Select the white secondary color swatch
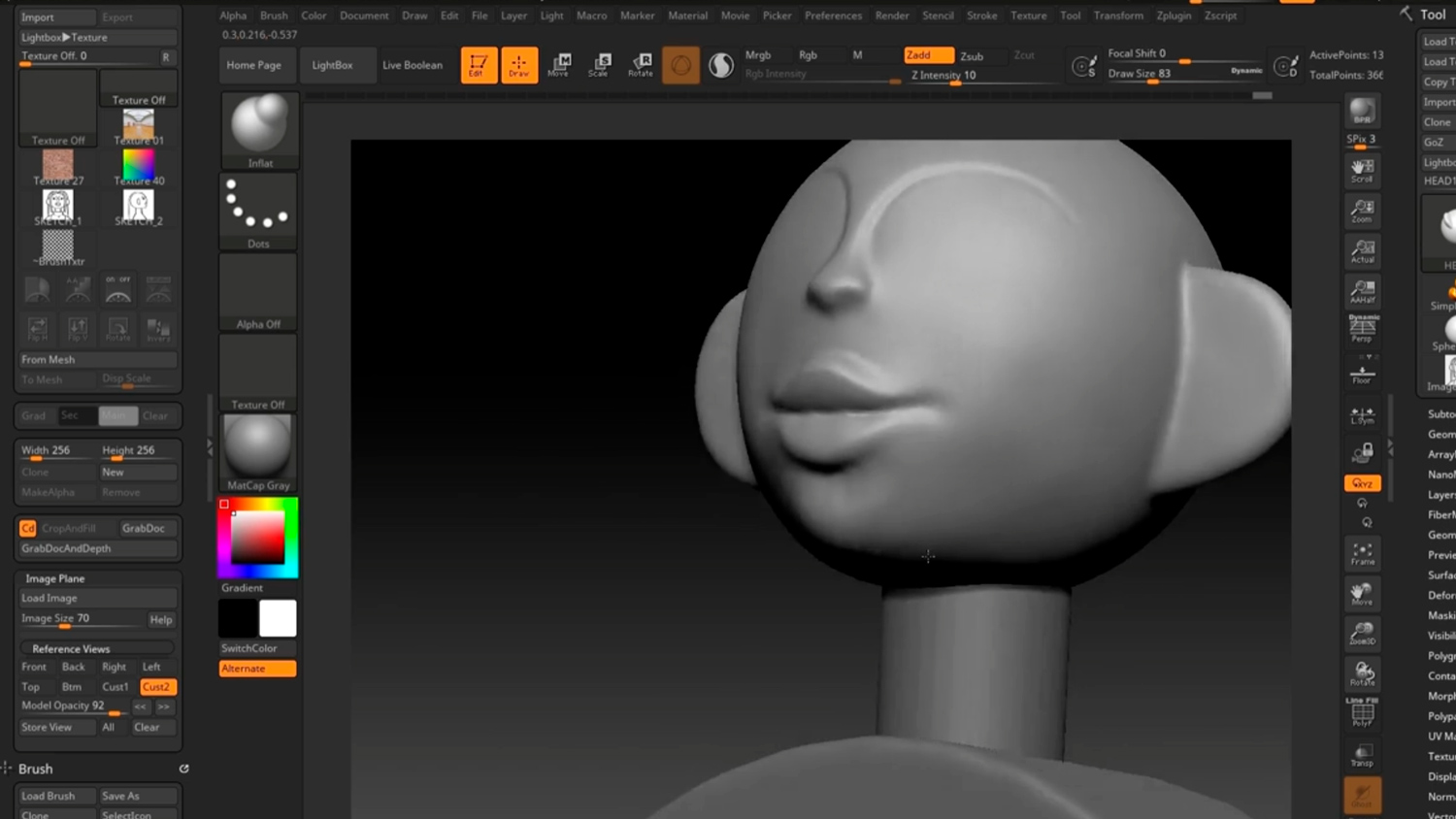The height and width of the screenshot is (819, 1456). [278, 618]
